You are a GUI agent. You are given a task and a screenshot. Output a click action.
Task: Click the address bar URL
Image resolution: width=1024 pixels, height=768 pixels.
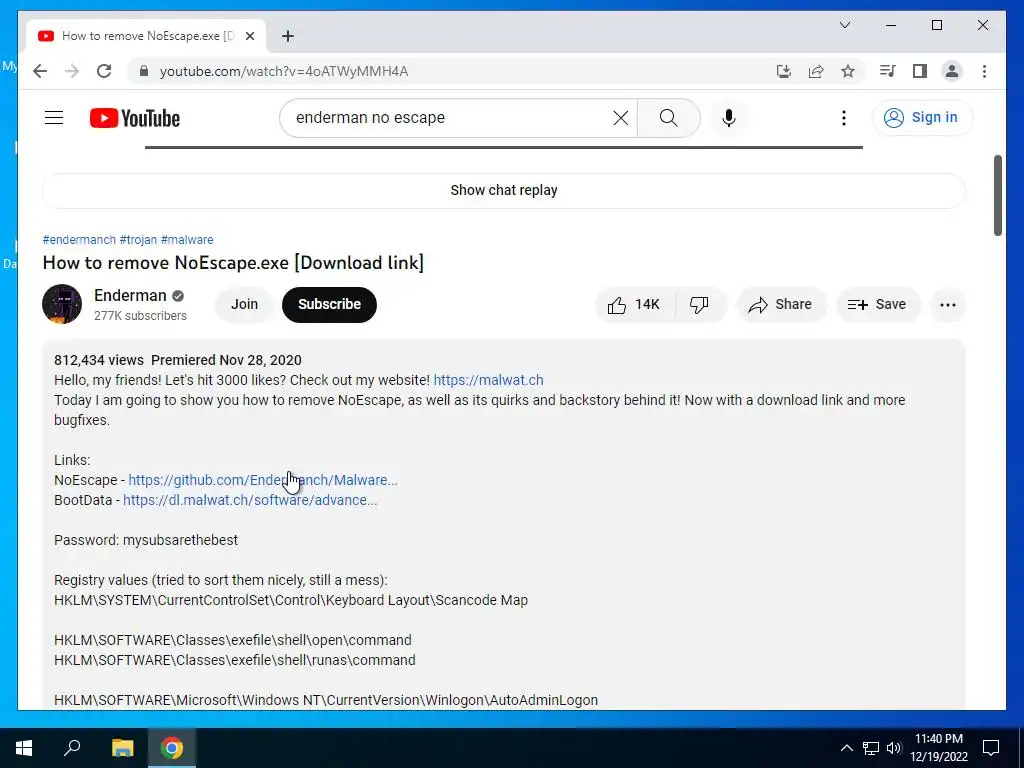point(284,71)
